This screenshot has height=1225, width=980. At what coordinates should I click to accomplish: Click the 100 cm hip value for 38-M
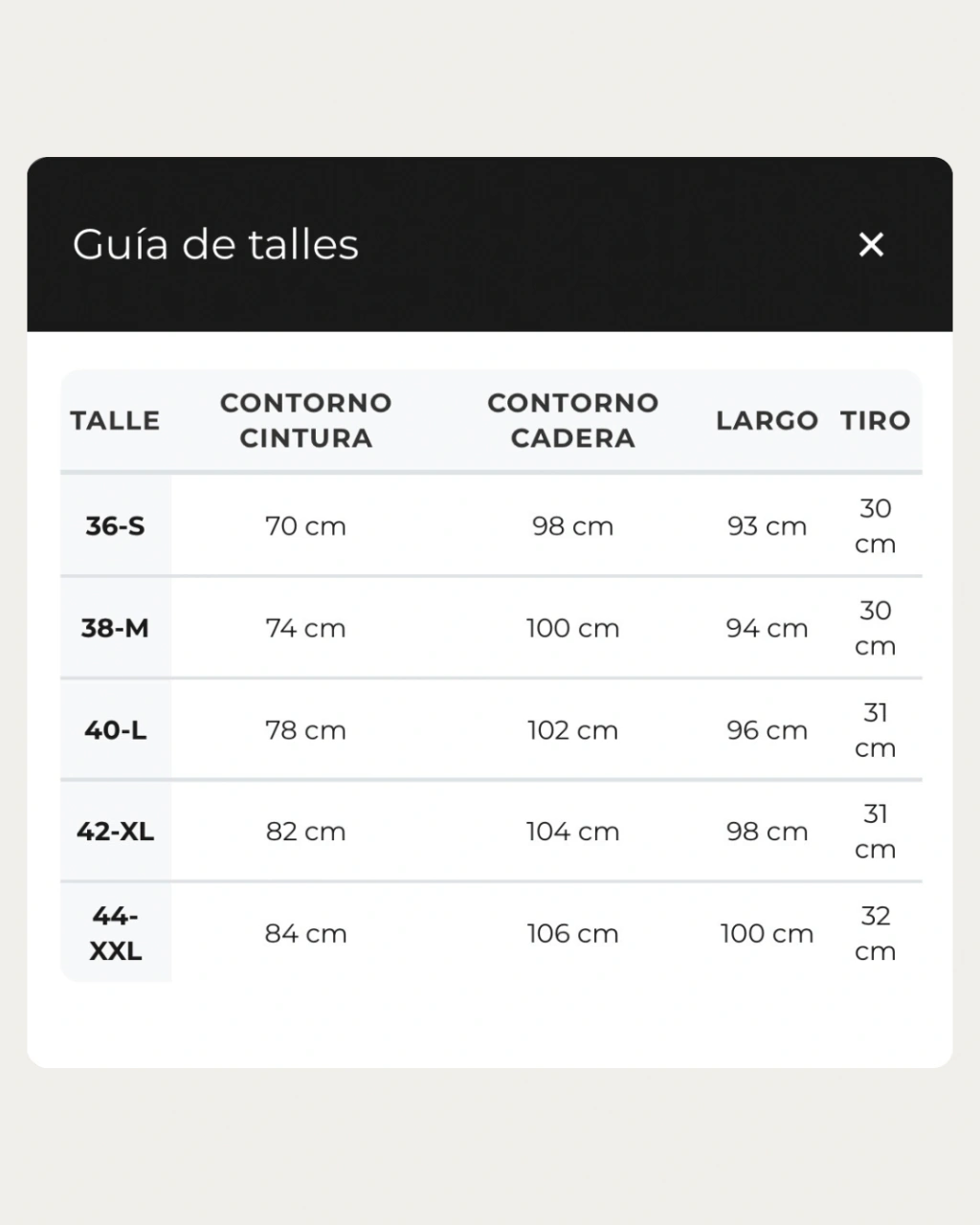click(x=573, y=628)
